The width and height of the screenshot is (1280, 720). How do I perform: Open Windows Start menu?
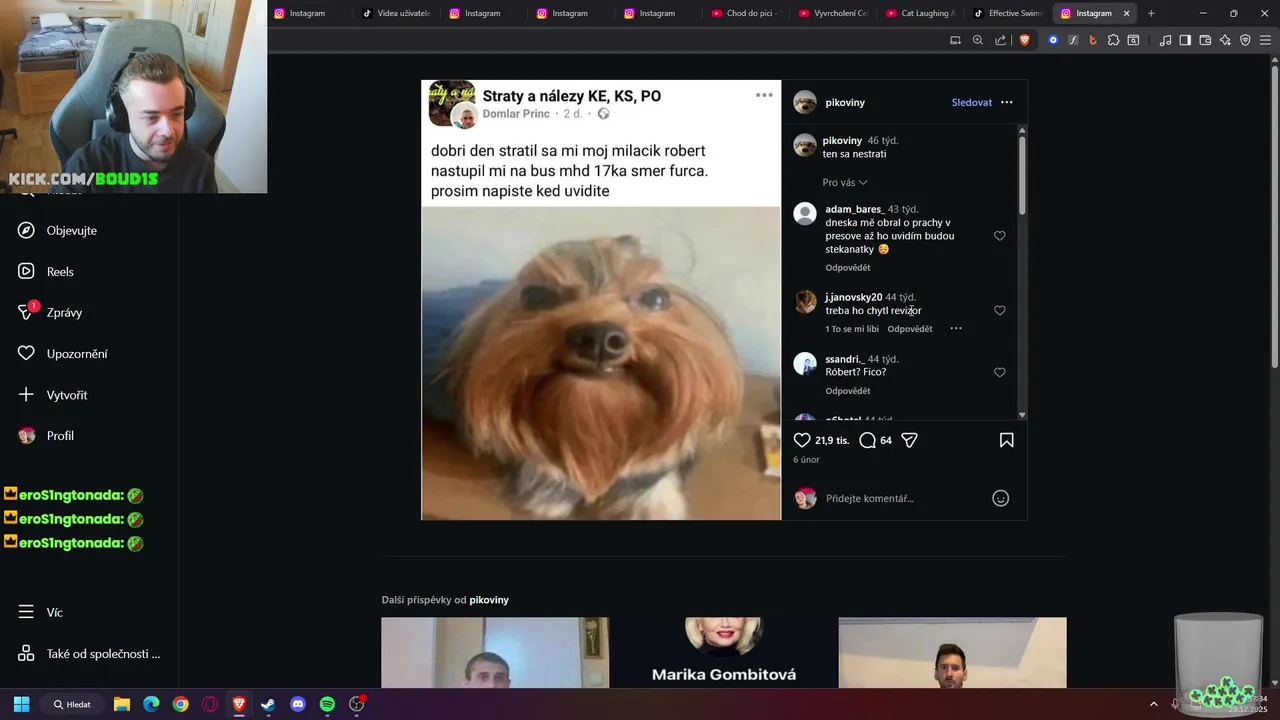(21, 704)
